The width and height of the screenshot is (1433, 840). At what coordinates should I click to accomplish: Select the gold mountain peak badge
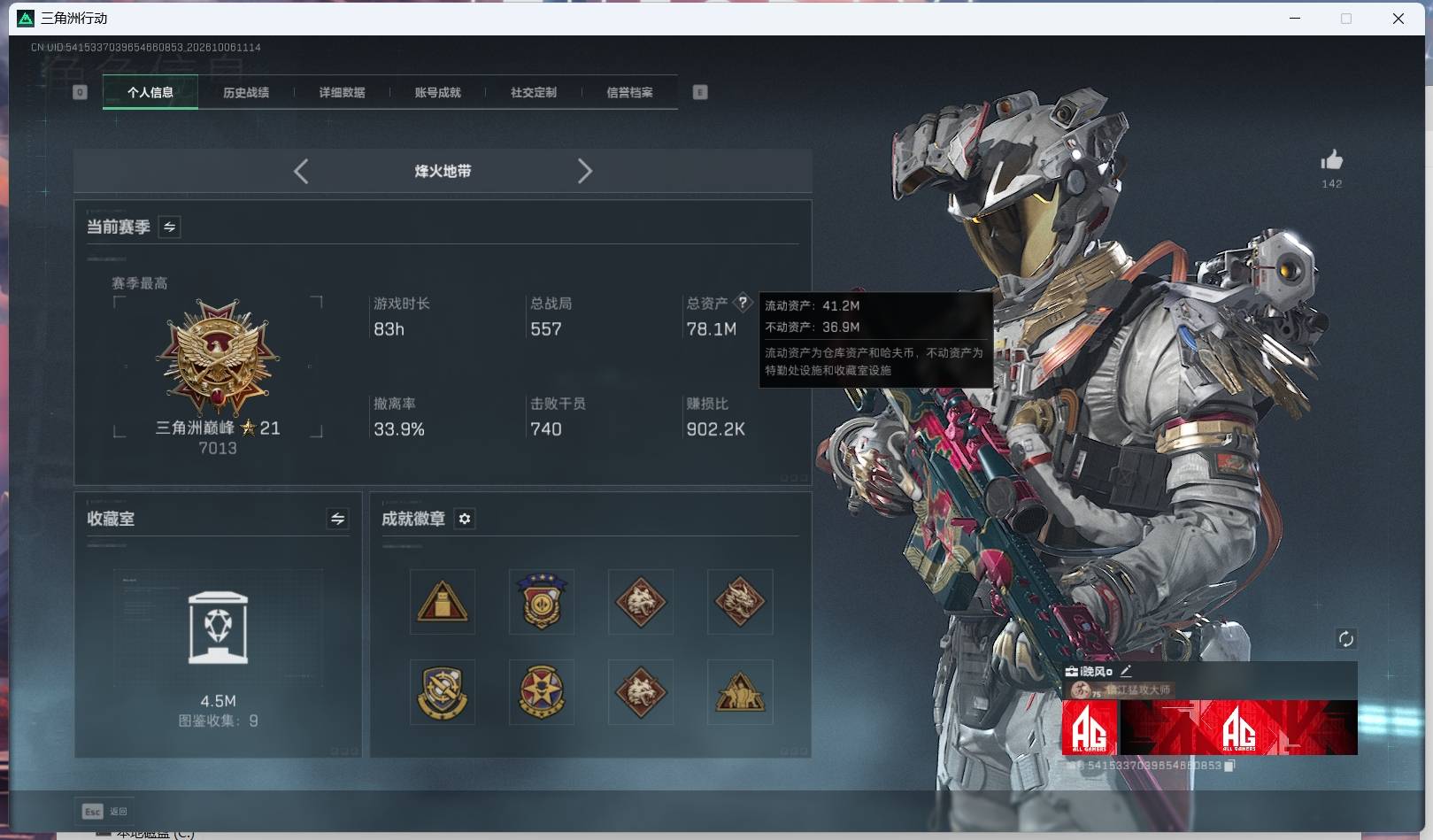point(740,691)
